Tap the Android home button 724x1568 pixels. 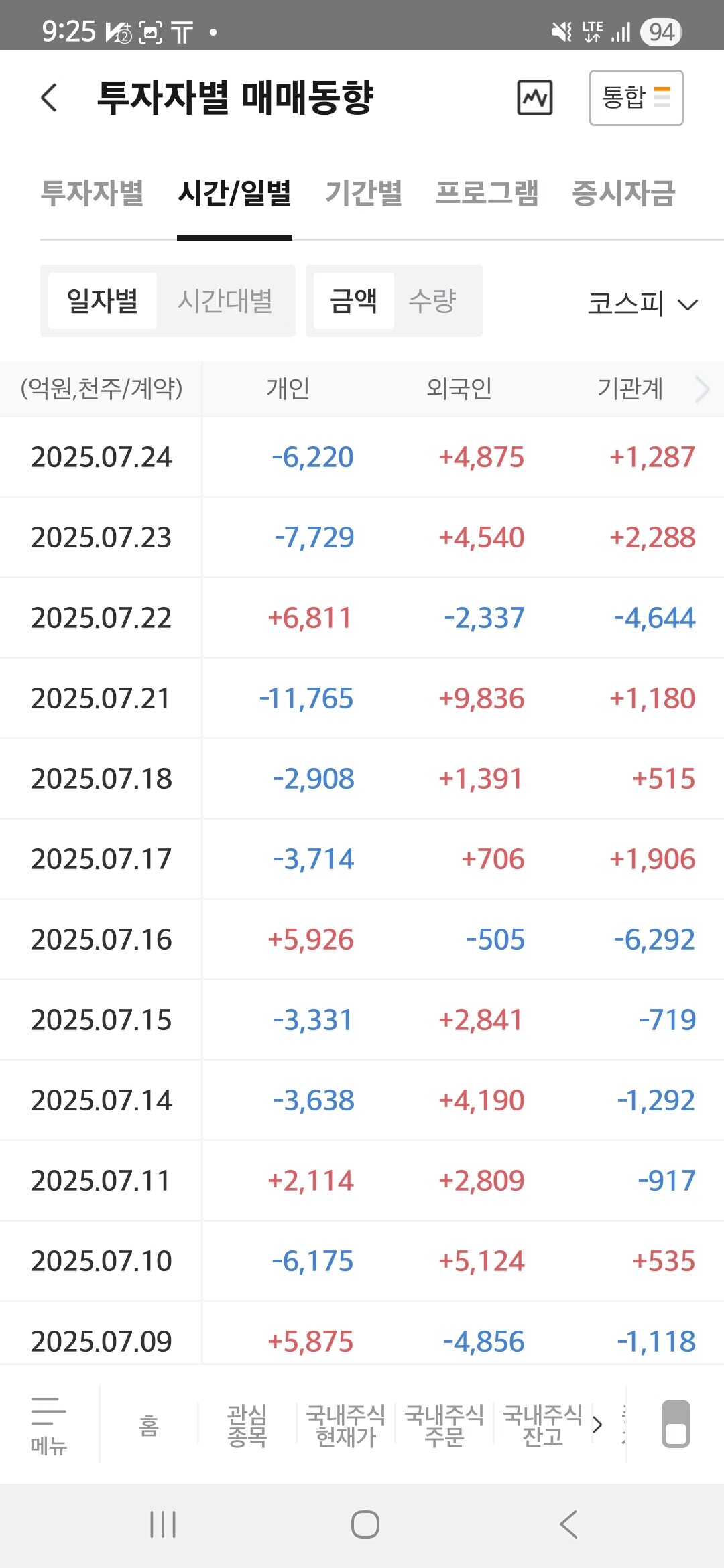[365, 1524]
